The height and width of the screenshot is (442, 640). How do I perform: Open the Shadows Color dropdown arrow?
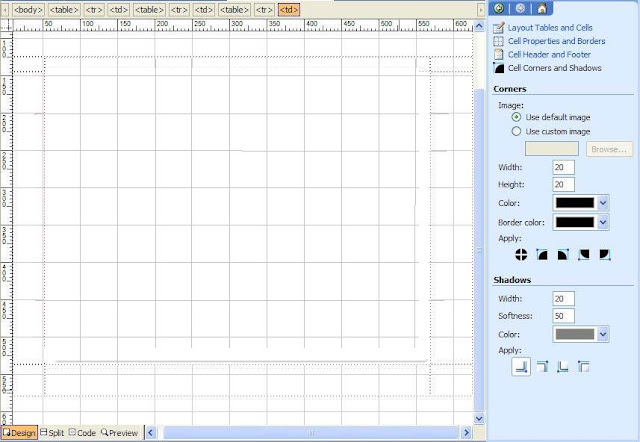[x=603, y=334]
